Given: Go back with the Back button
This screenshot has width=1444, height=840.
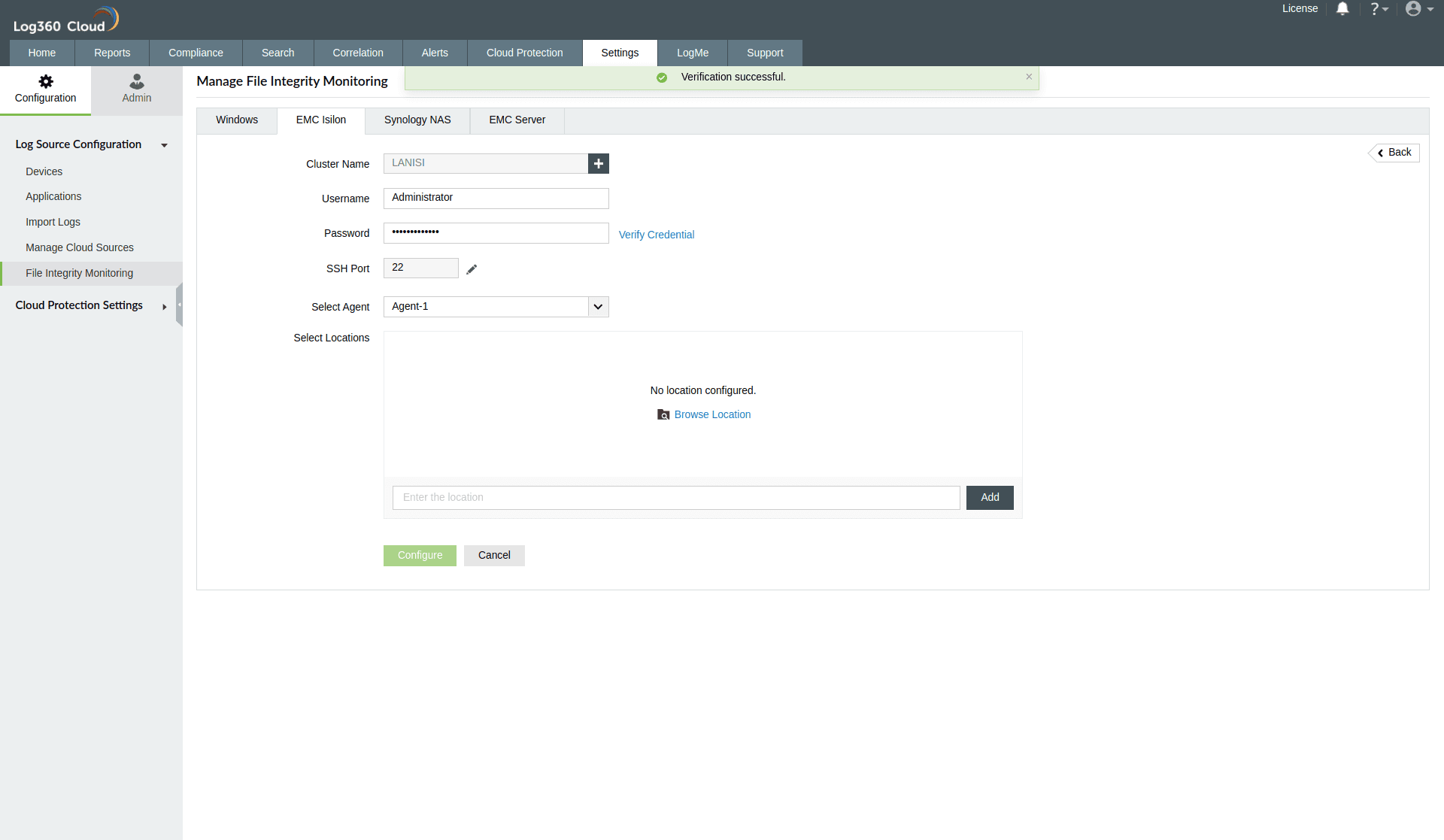Looking at the screenshot, I should tap(1394, 153).
